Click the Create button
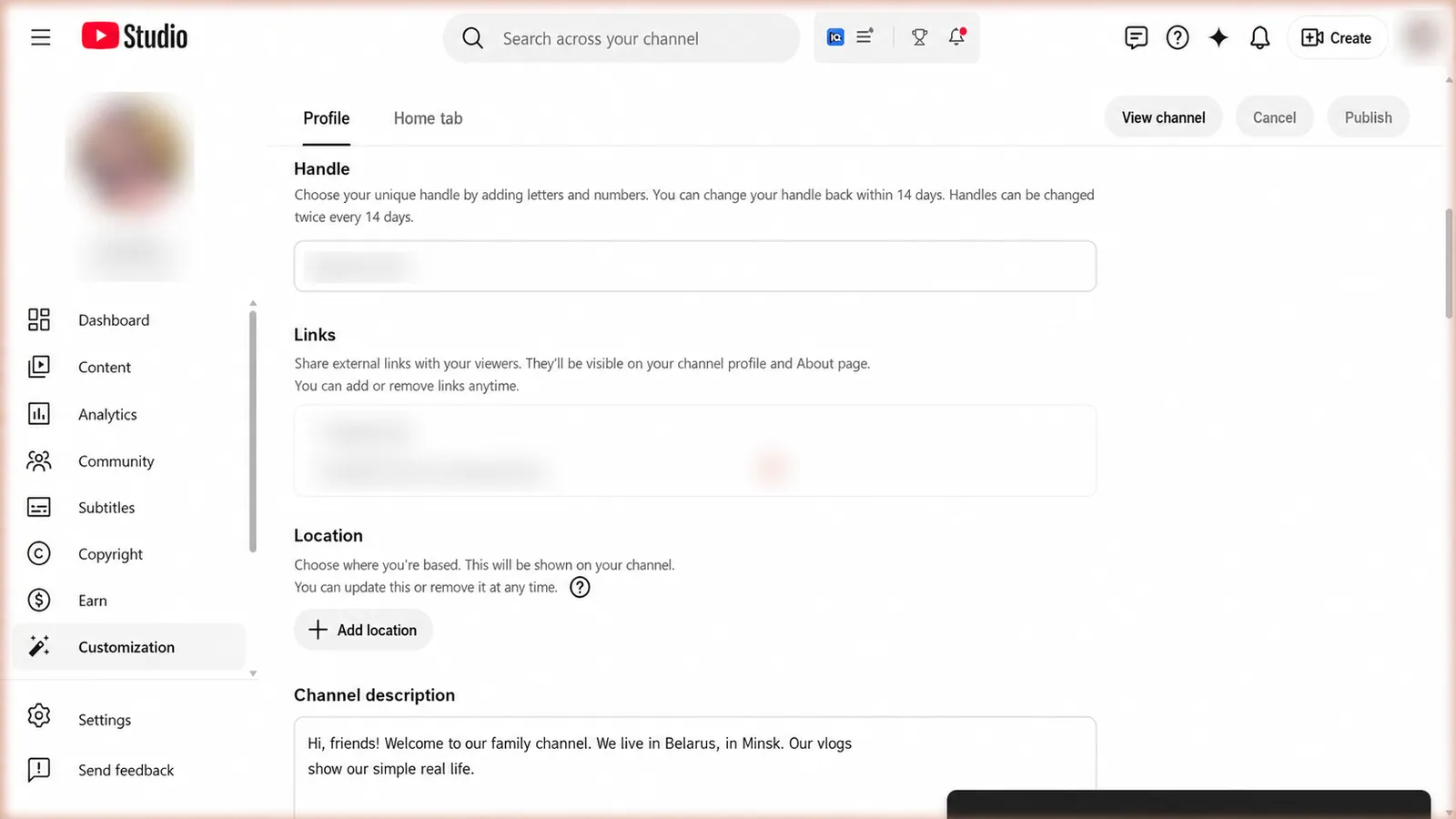This screenshot has width=1456, height=819. coord(1337,37)
